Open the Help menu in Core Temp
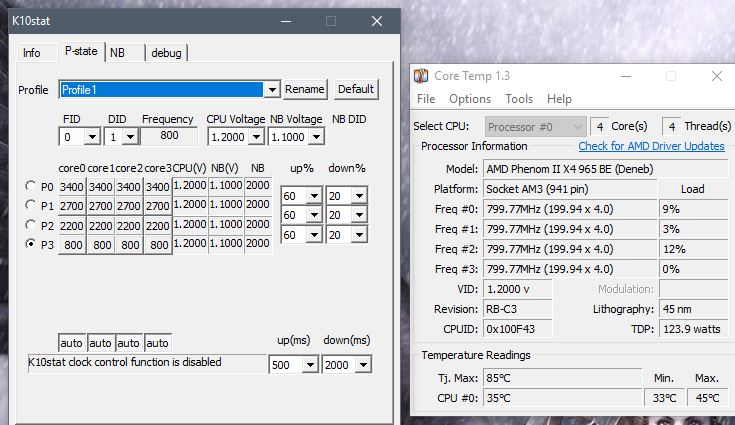Screen dimensions: 735x425 tap(559, 99)
